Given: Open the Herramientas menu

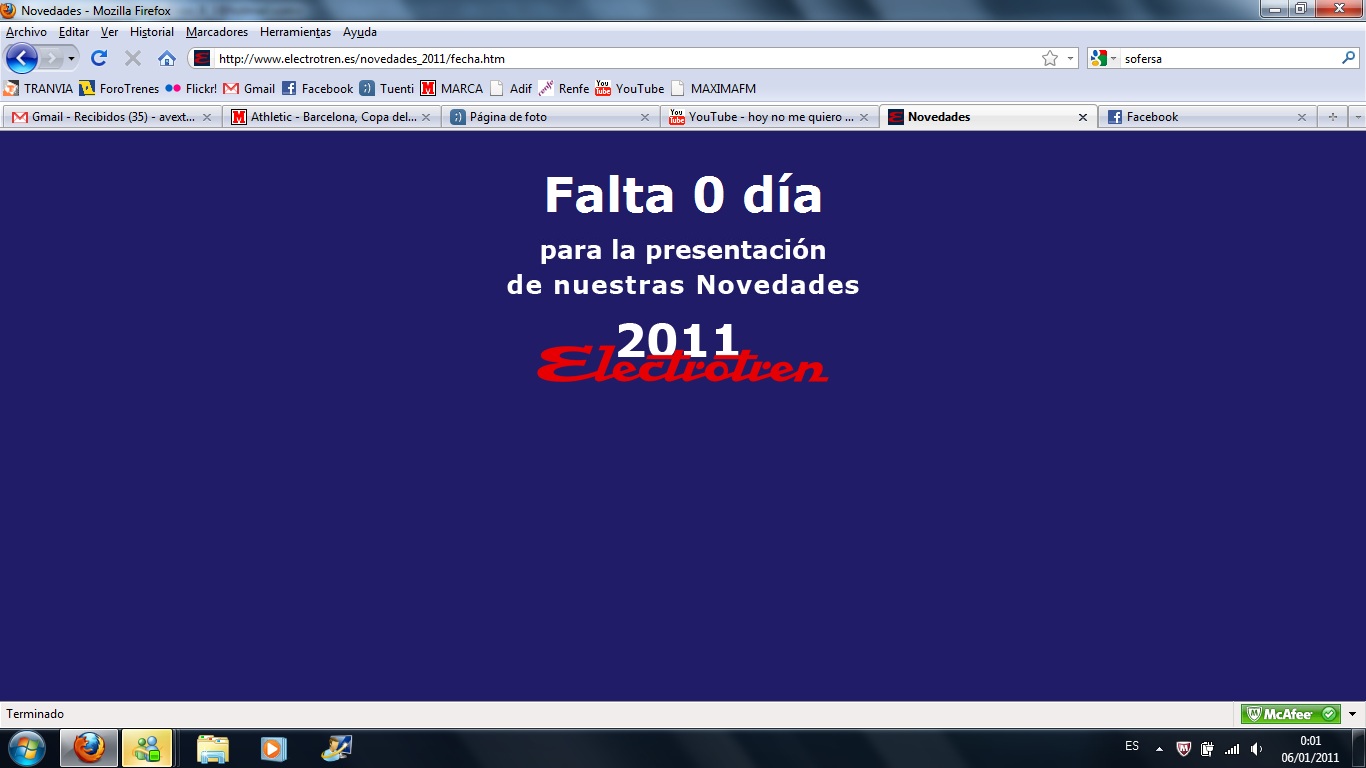Looking at the screenshot, I should pos(295,32).
